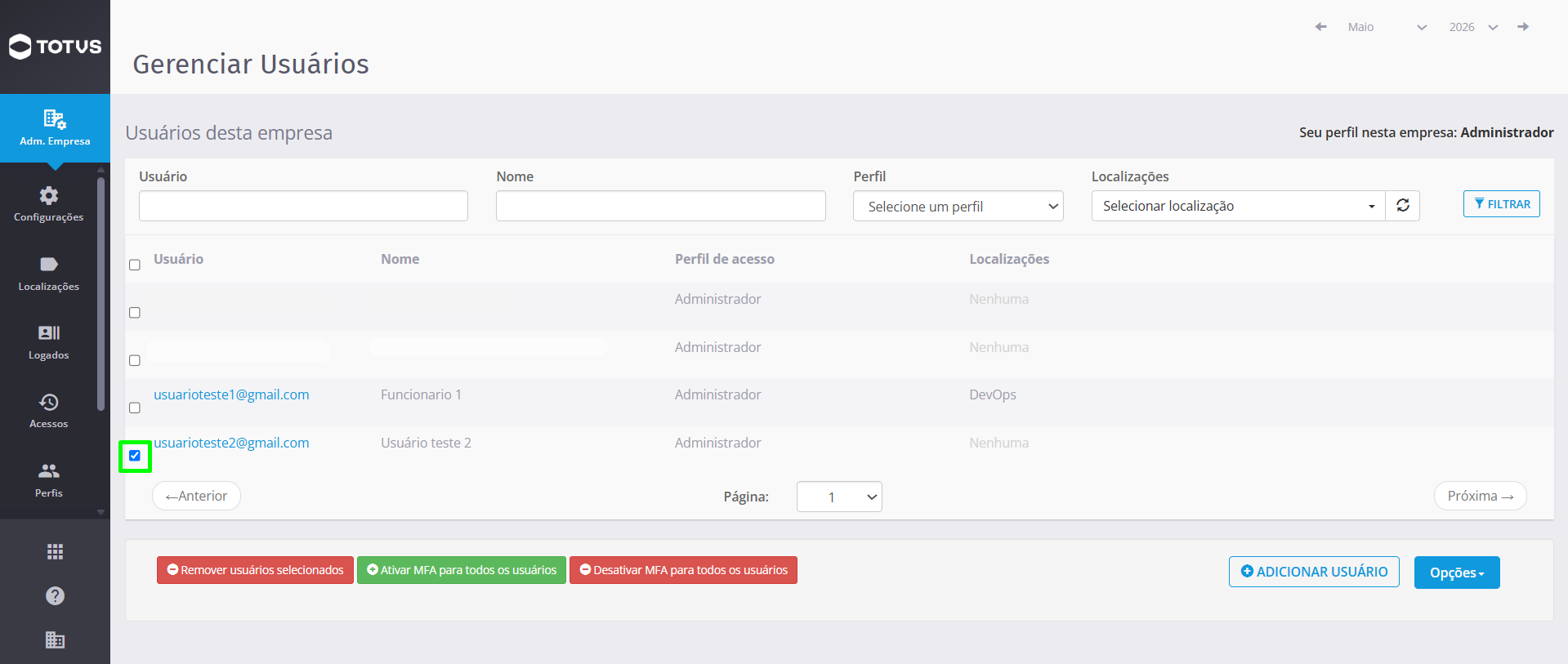
Task: Click the Perfil de acesso column header
Action: 725,259
